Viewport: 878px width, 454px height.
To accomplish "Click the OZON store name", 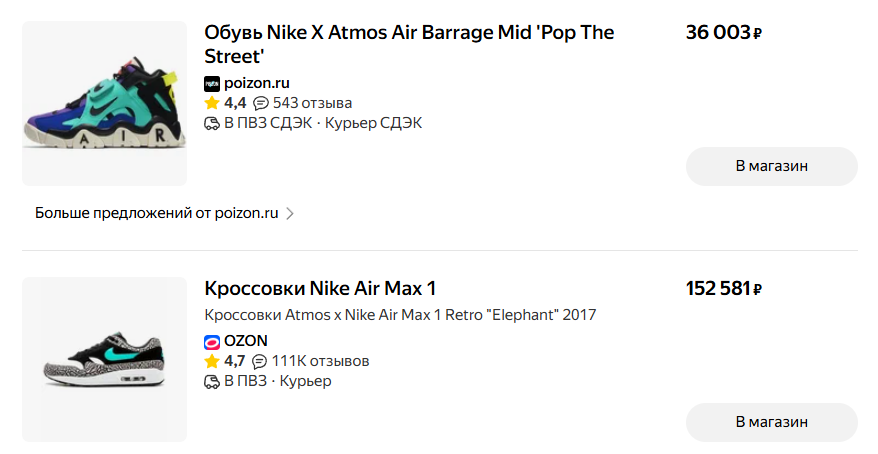I will 246,341.
